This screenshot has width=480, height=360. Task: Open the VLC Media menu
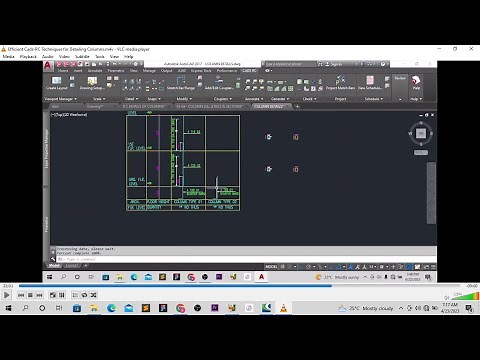click(8, 57)
